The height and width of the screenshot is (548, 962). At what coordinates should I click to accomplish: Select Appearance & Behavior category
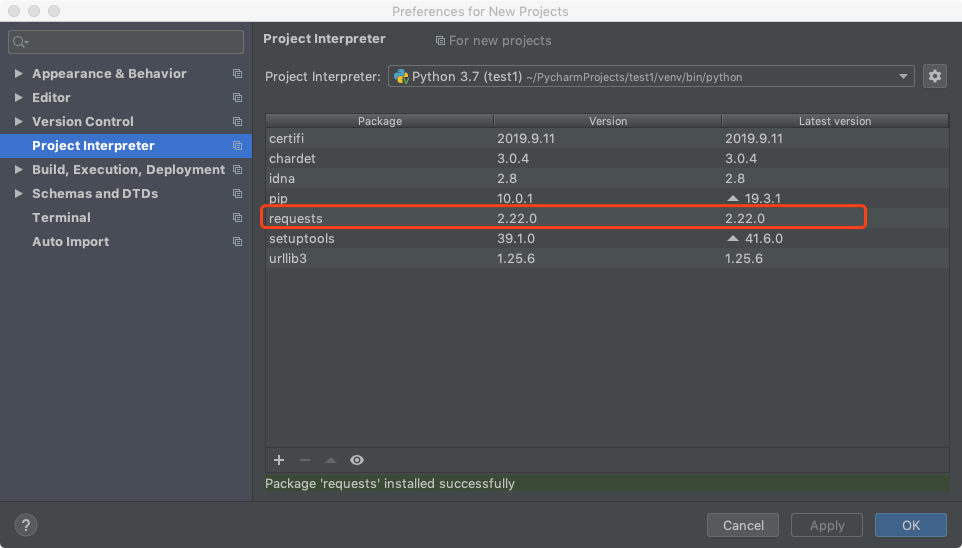(x=109, y=74)
